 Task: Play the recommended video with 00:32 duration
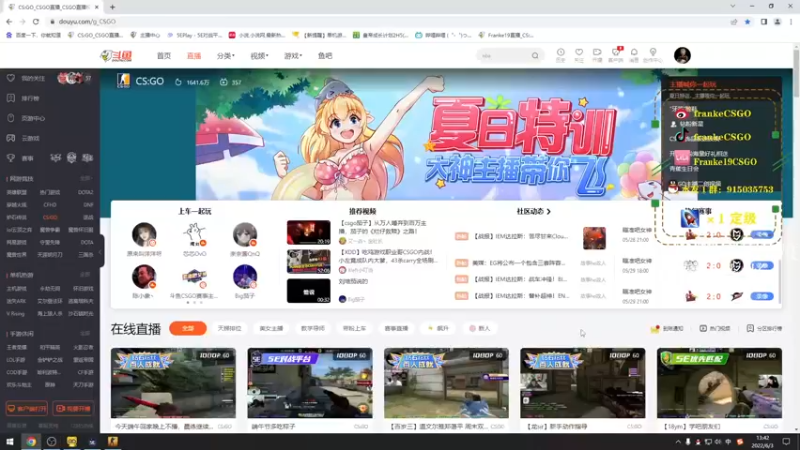[308, 291]
